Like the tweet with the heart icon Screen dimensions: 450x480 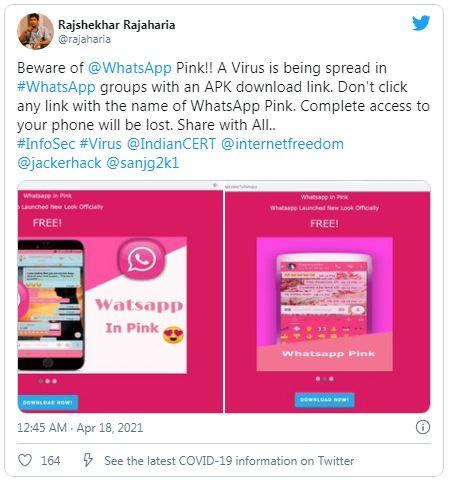coord(25,461)
